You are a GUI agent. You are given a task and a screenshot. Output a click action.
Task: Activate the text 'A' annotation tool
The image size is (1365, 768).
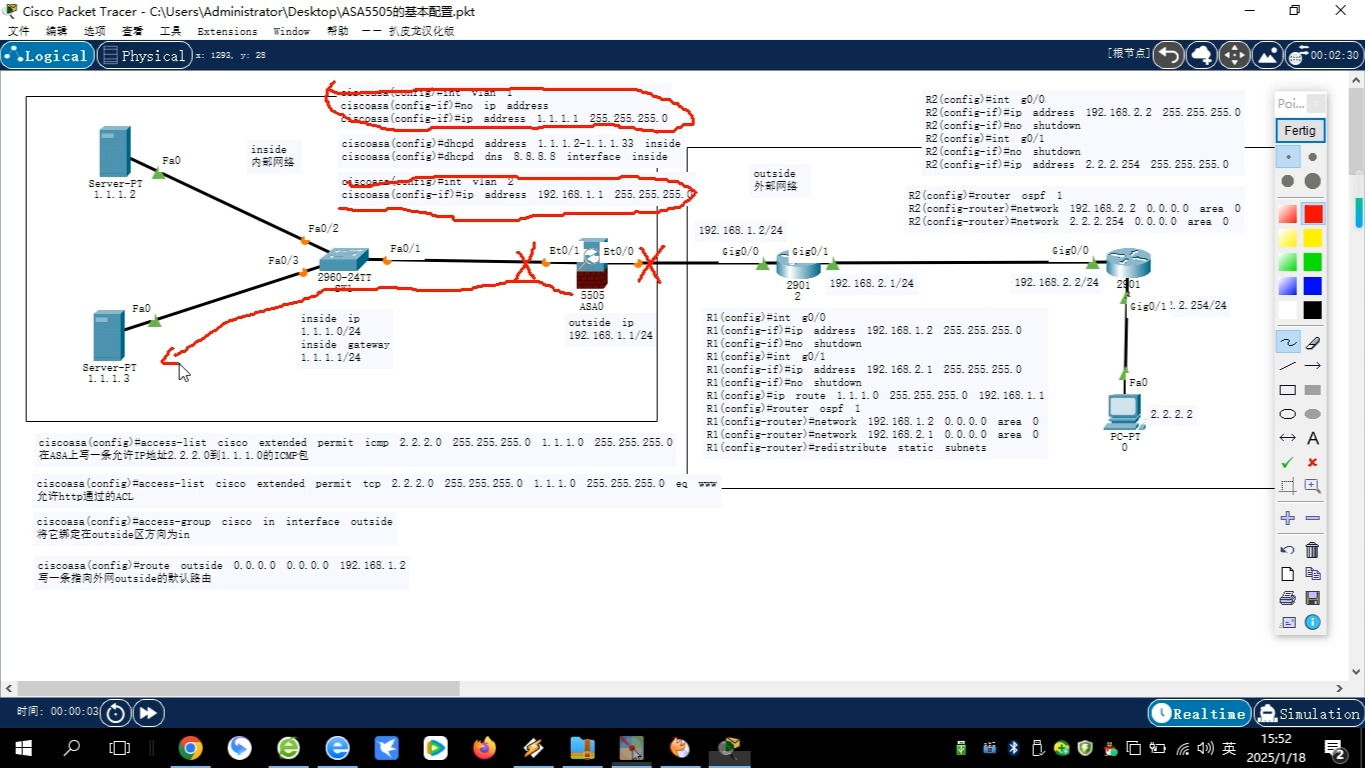pyautogui.click(x=1313, y=438)
